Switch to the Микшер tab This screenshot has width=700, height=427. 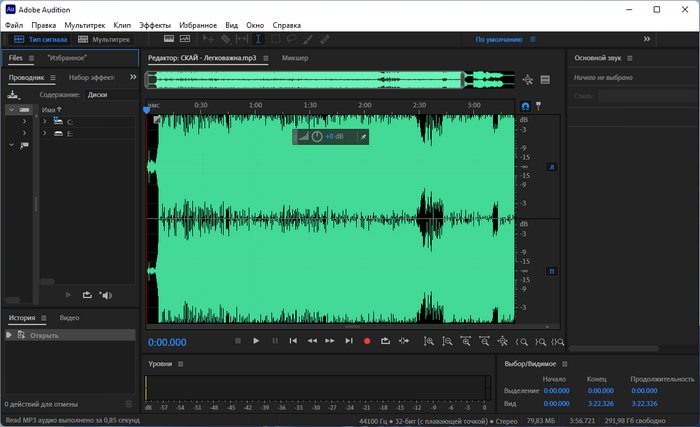click(295, 58)
